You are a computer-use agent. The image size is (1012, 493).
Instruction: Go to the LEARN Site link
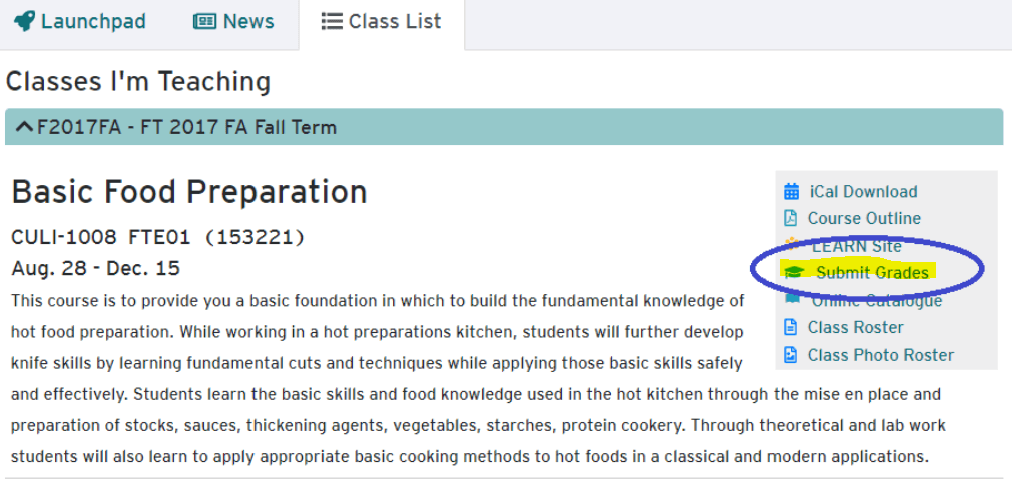pos(856,246)
